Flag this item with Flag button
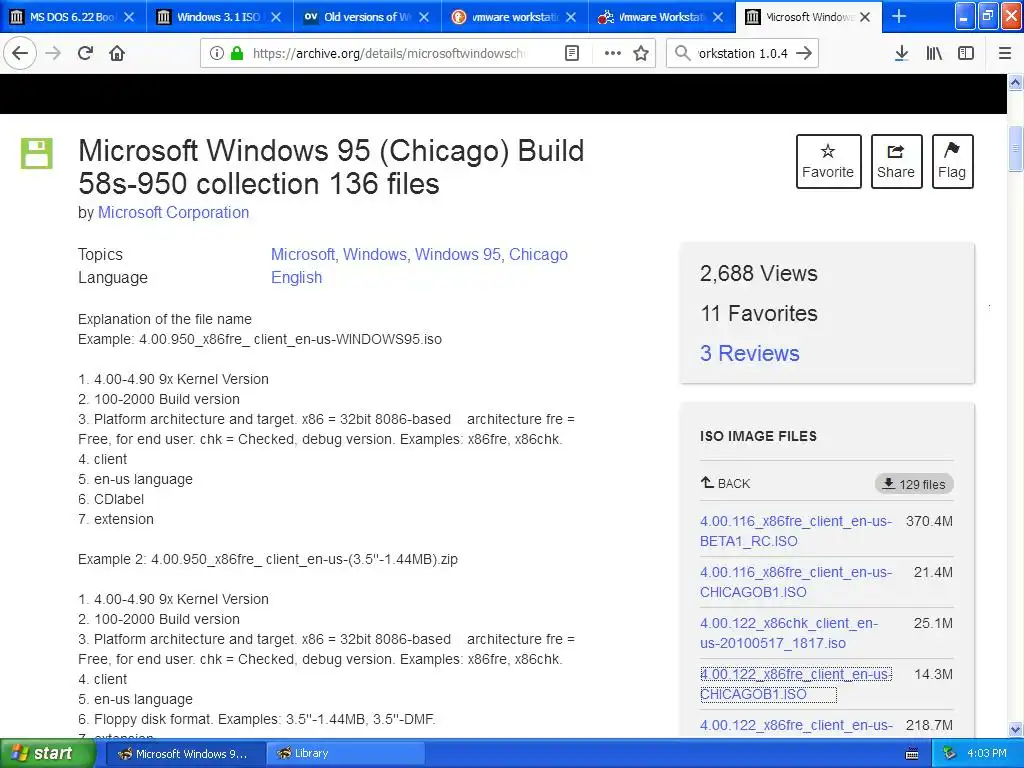1024x768 pixels. [x=952, y=161]
